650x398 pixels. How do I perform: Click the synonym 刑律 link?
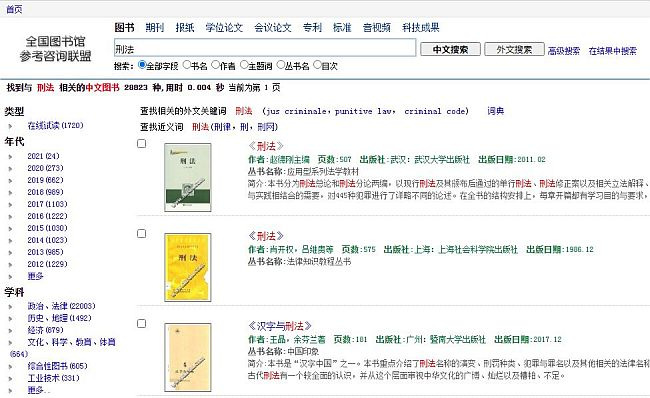223,127
